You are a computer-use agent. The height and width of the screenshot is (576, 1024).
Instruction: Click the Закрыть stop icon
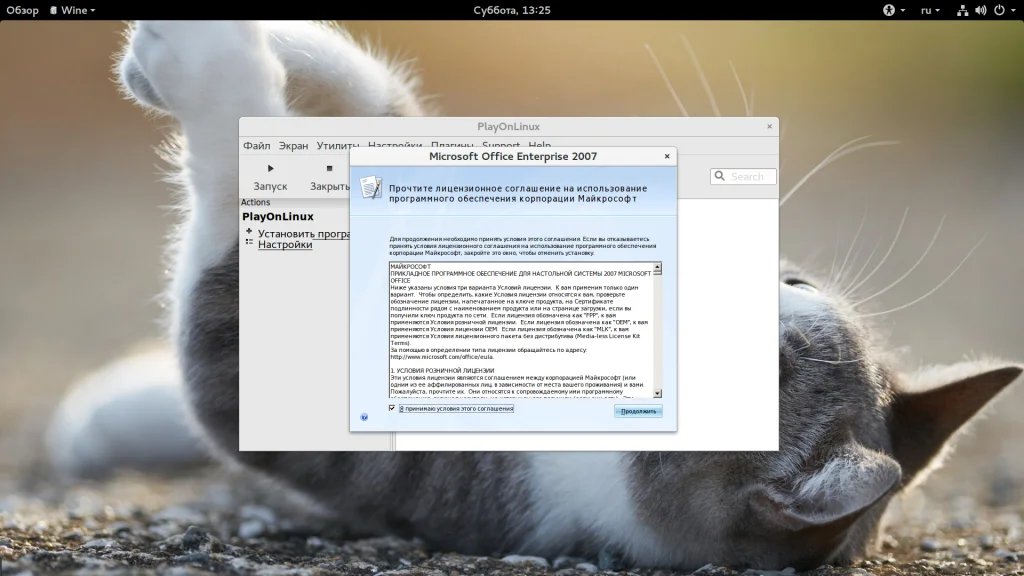[x=329, y=169]
